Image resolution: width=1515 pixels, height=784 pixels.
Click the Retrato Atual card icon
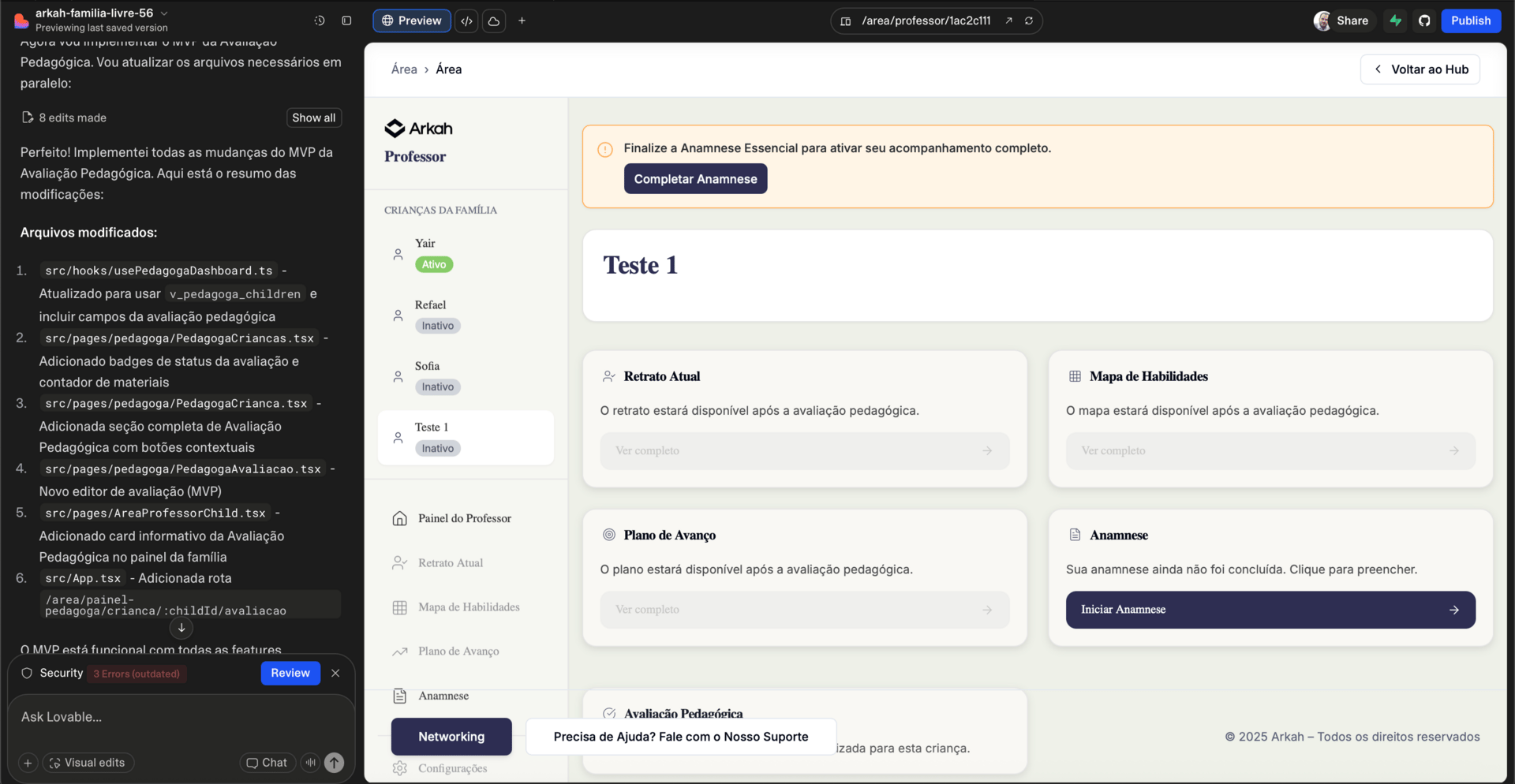coord(609,376)
